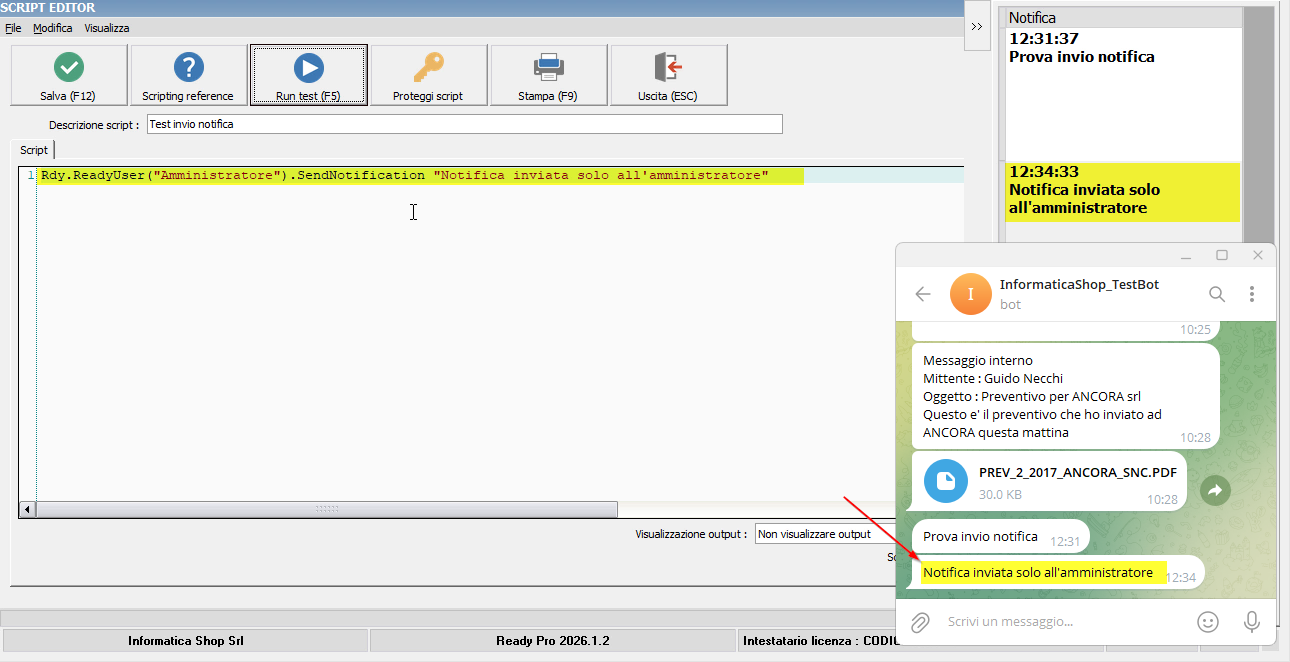Click the Descrizione script text field
1290x662 pixels.
click(464, 124)
